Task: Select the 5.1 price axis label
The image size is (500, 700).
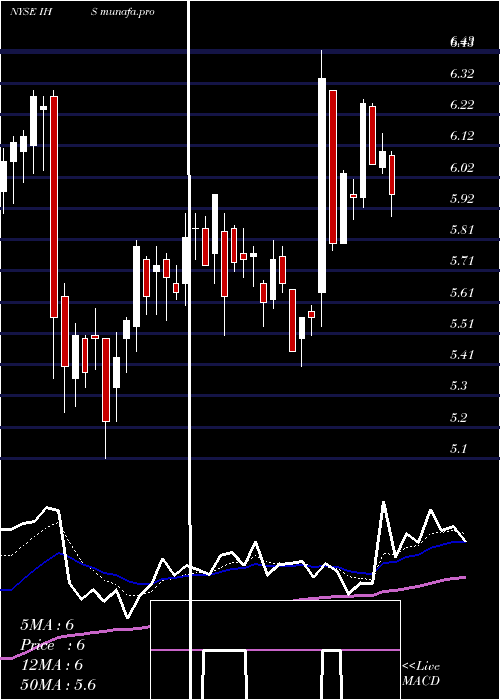Action: (459, 449)
